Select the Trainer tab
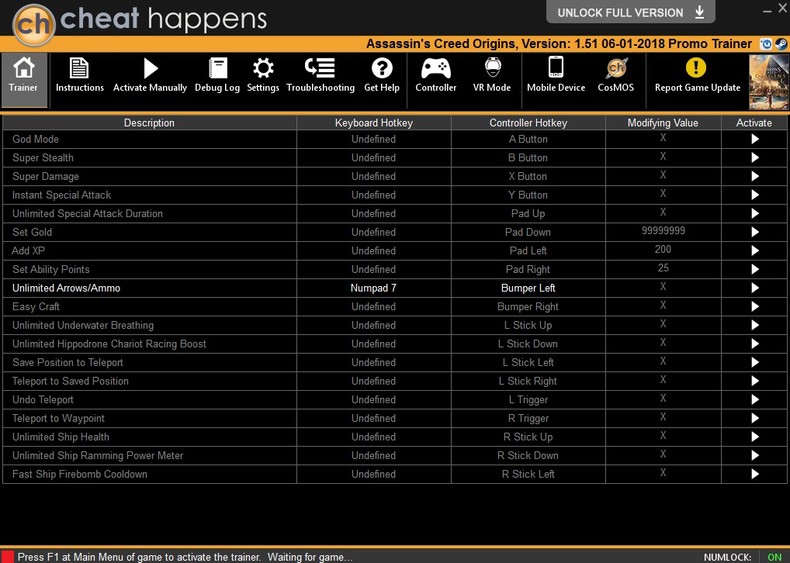This screenshot has width=790, height=563. 24,76
